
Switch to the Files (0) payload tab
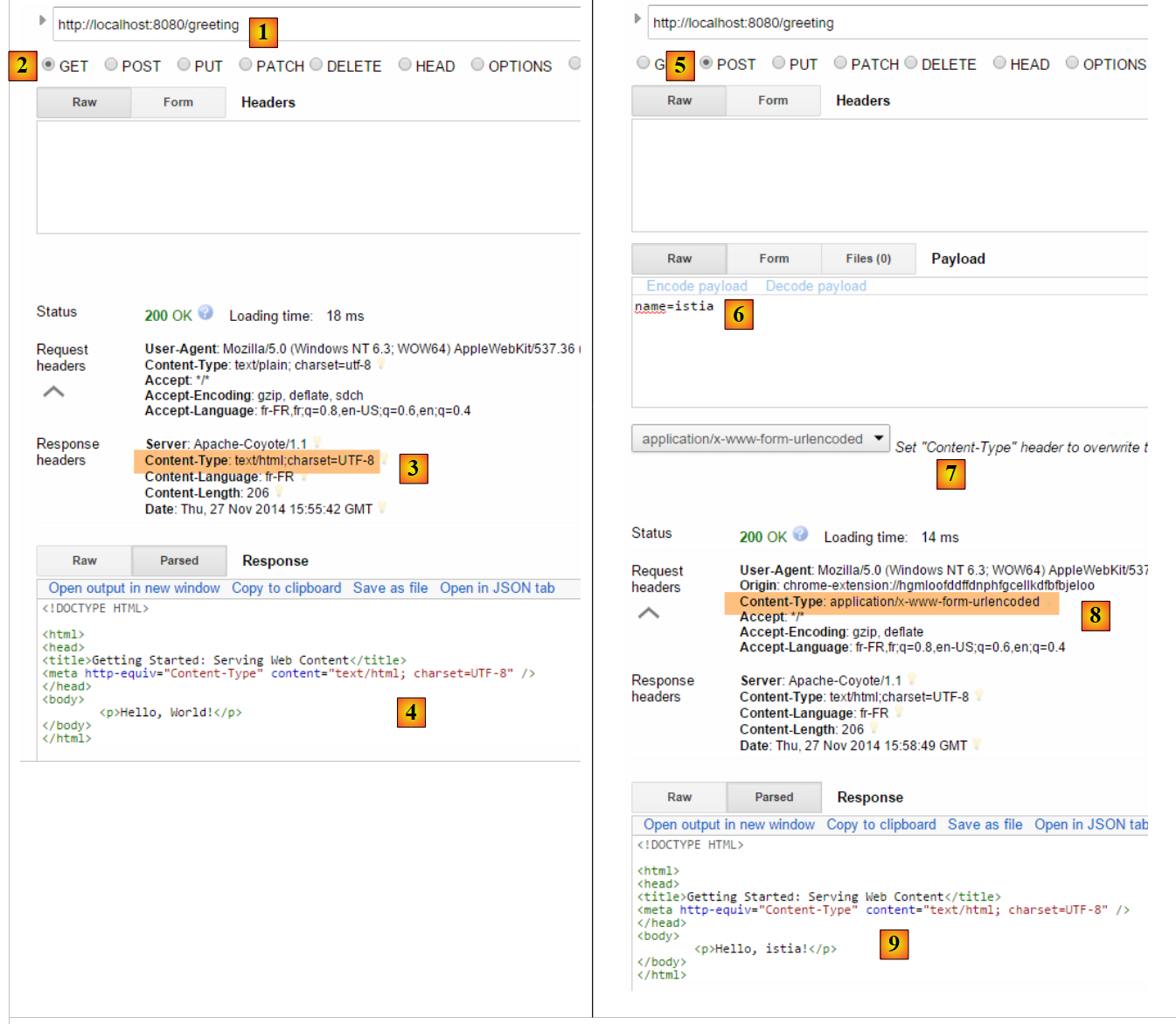click(867, 259)
